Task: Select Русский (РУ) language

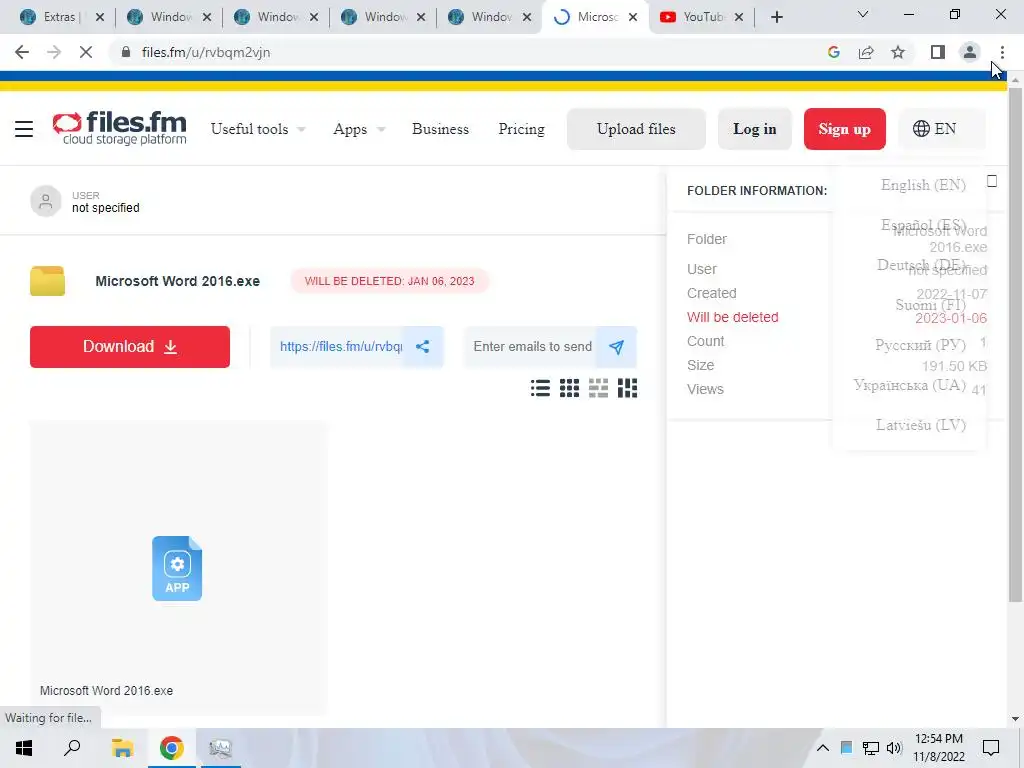Action: pyautogui.click(x=920, y=345)
